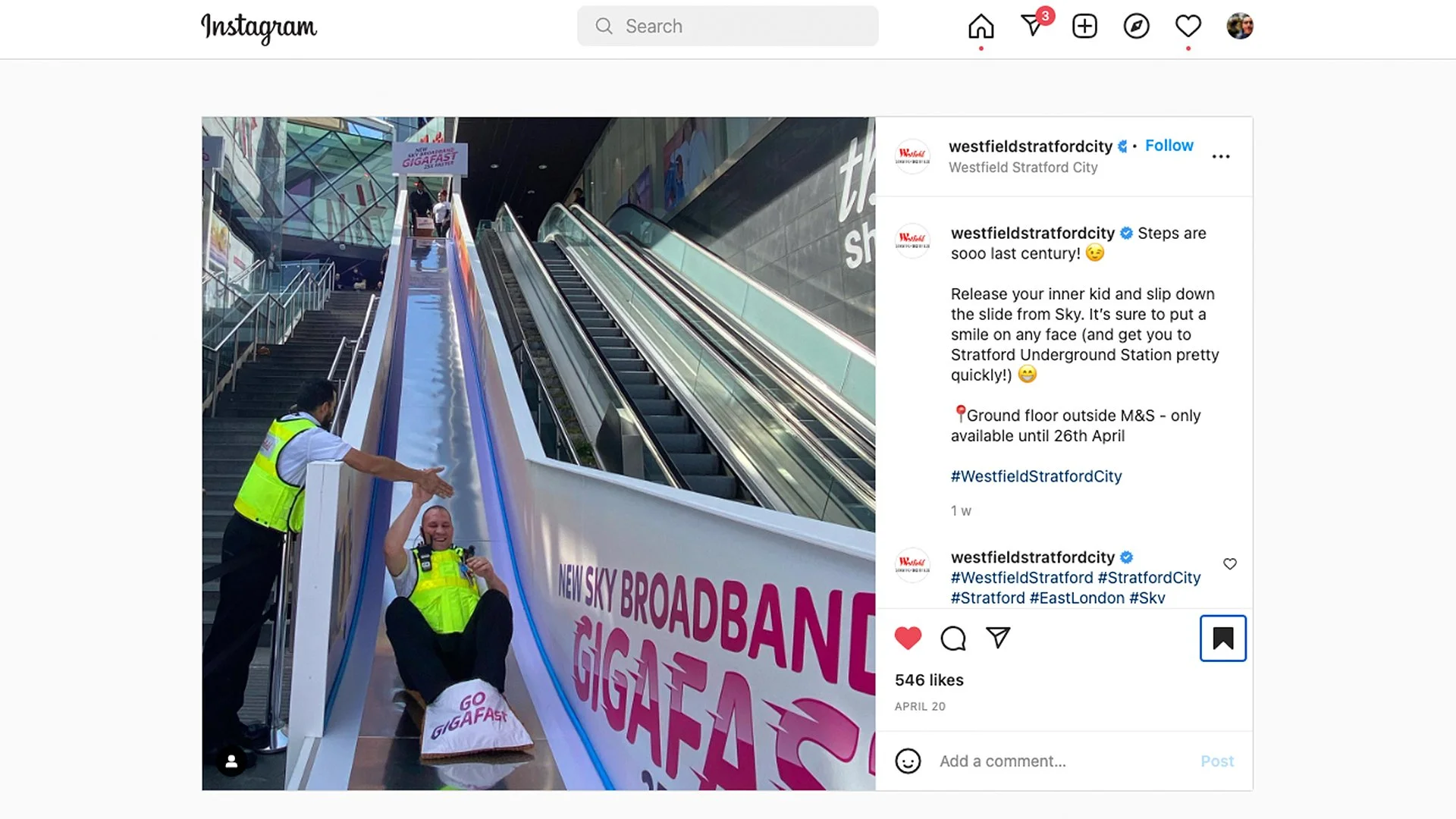Click the Search field
This screenshot has width=1456, height=819.
click(x=727, y=27)
